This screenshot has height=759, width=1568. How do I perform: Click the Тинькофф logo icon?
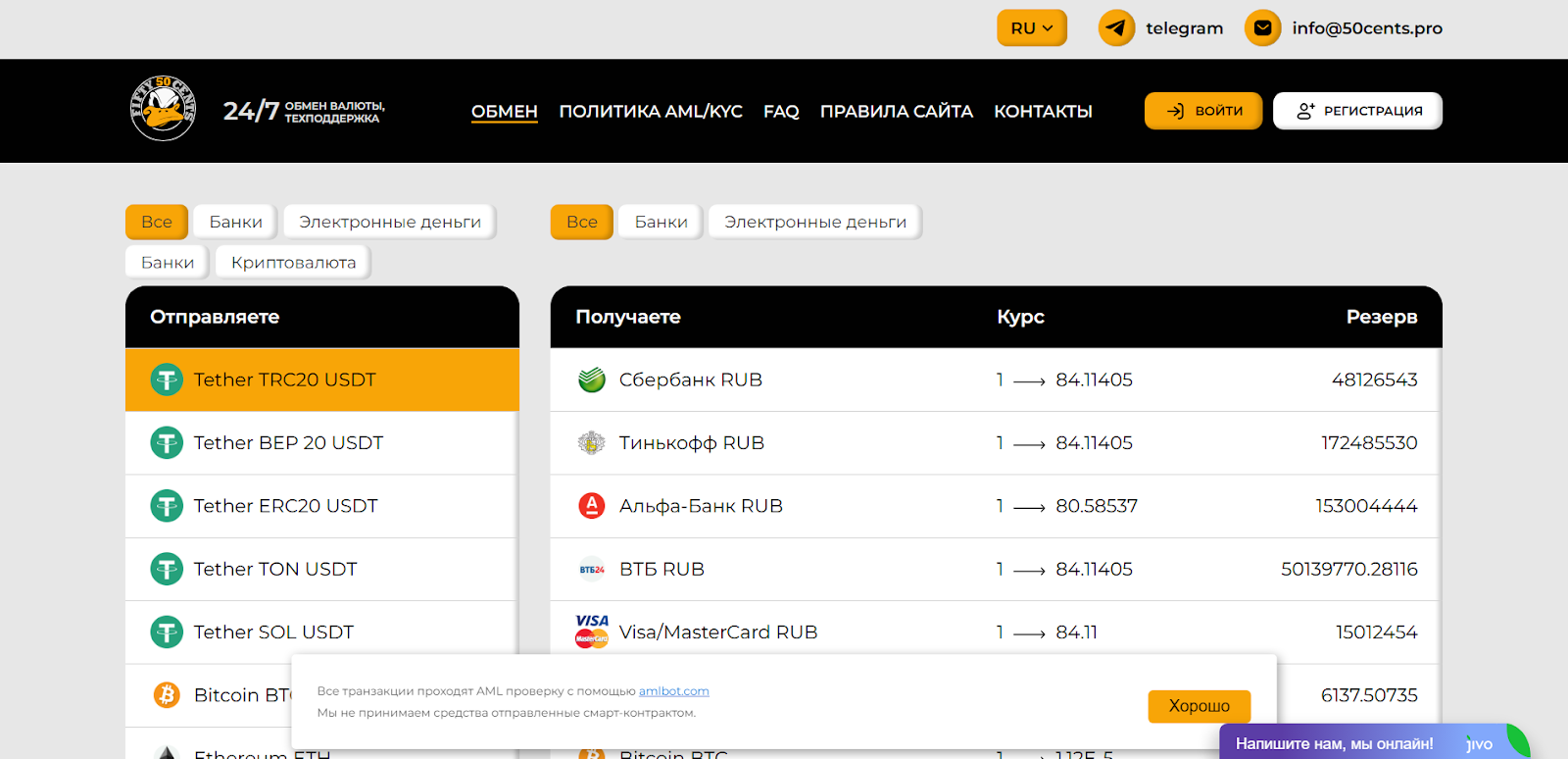click(x=592, y=443)
